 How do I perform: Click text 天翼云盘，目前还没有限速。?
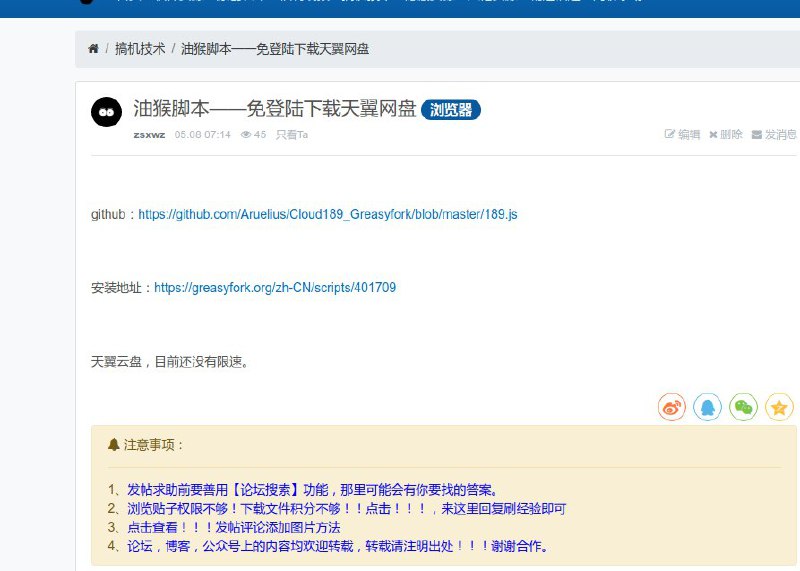pyautogui.click(x=169, y=362)
